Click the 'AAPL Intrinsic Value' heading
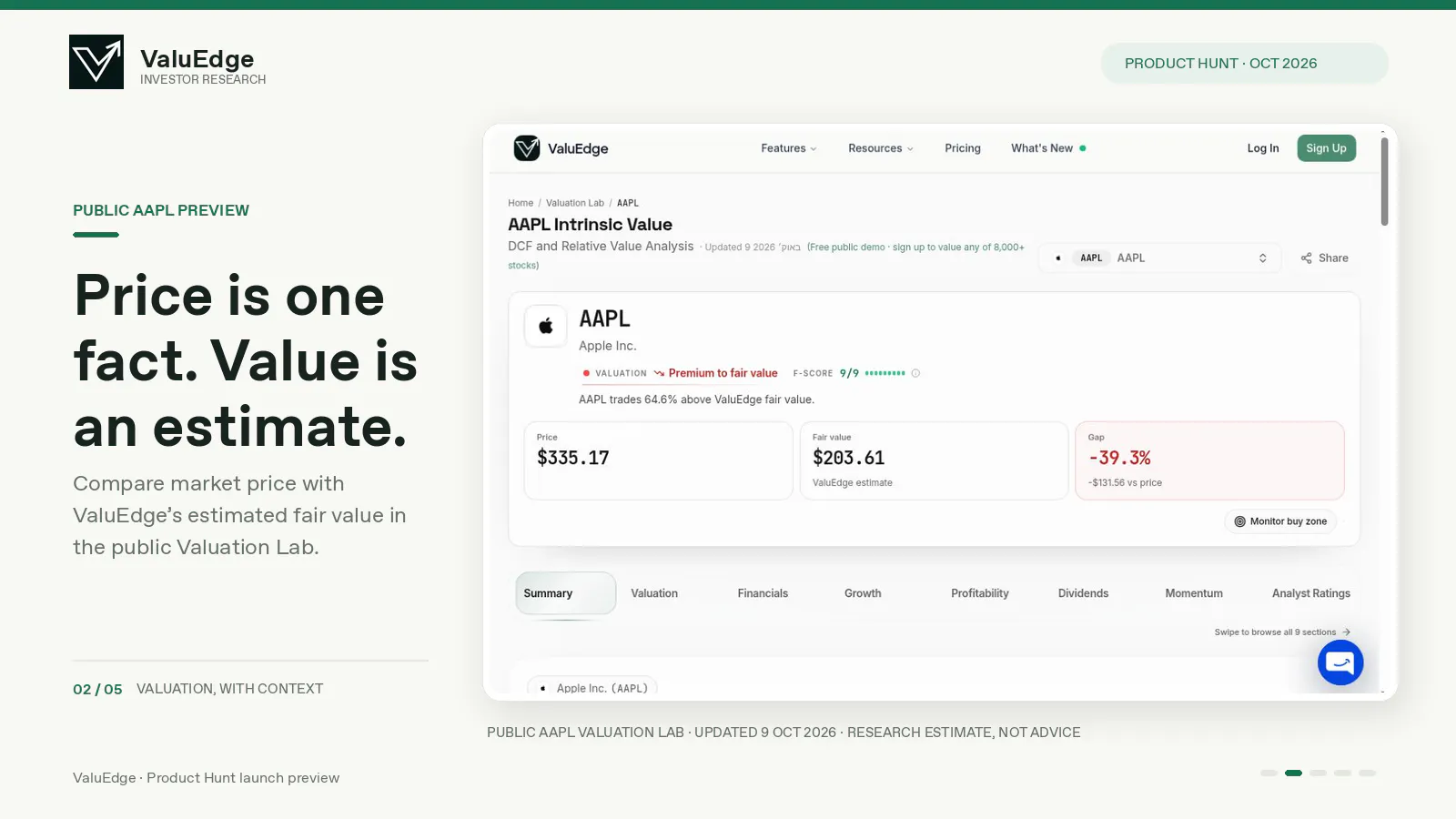 590,225
